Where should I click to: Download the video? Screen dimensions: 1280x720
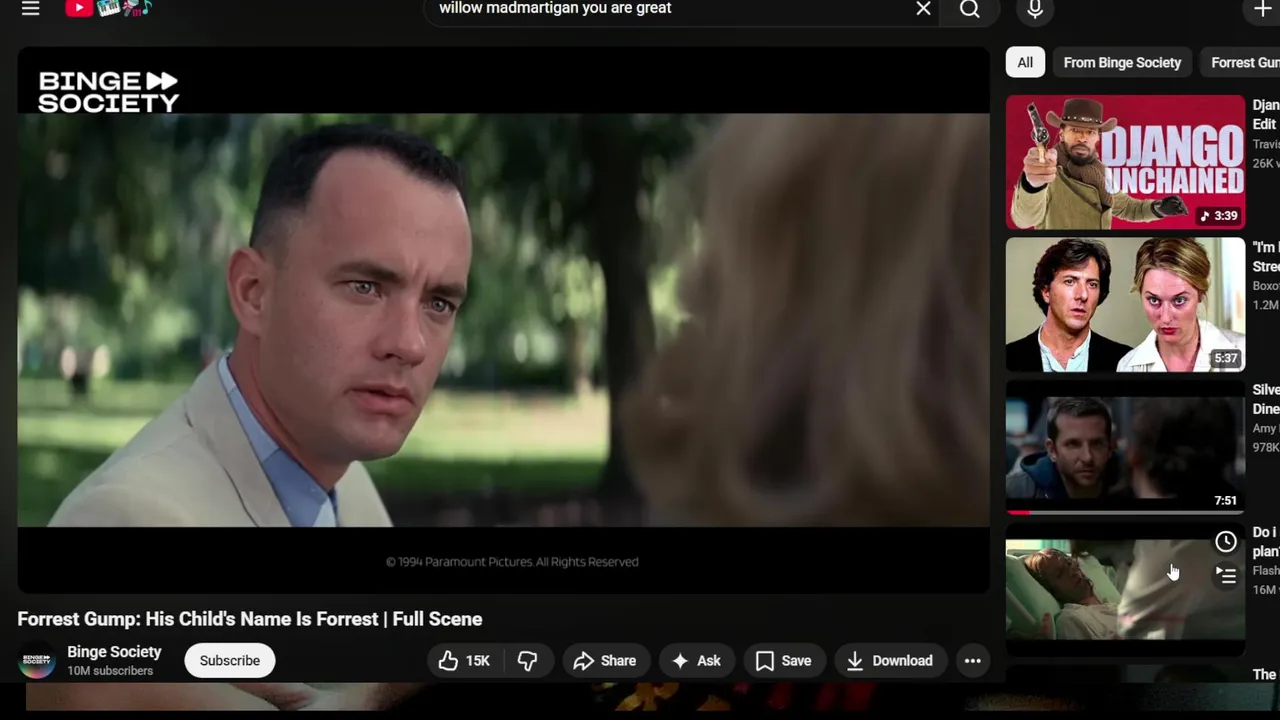[x=889, y=660]
